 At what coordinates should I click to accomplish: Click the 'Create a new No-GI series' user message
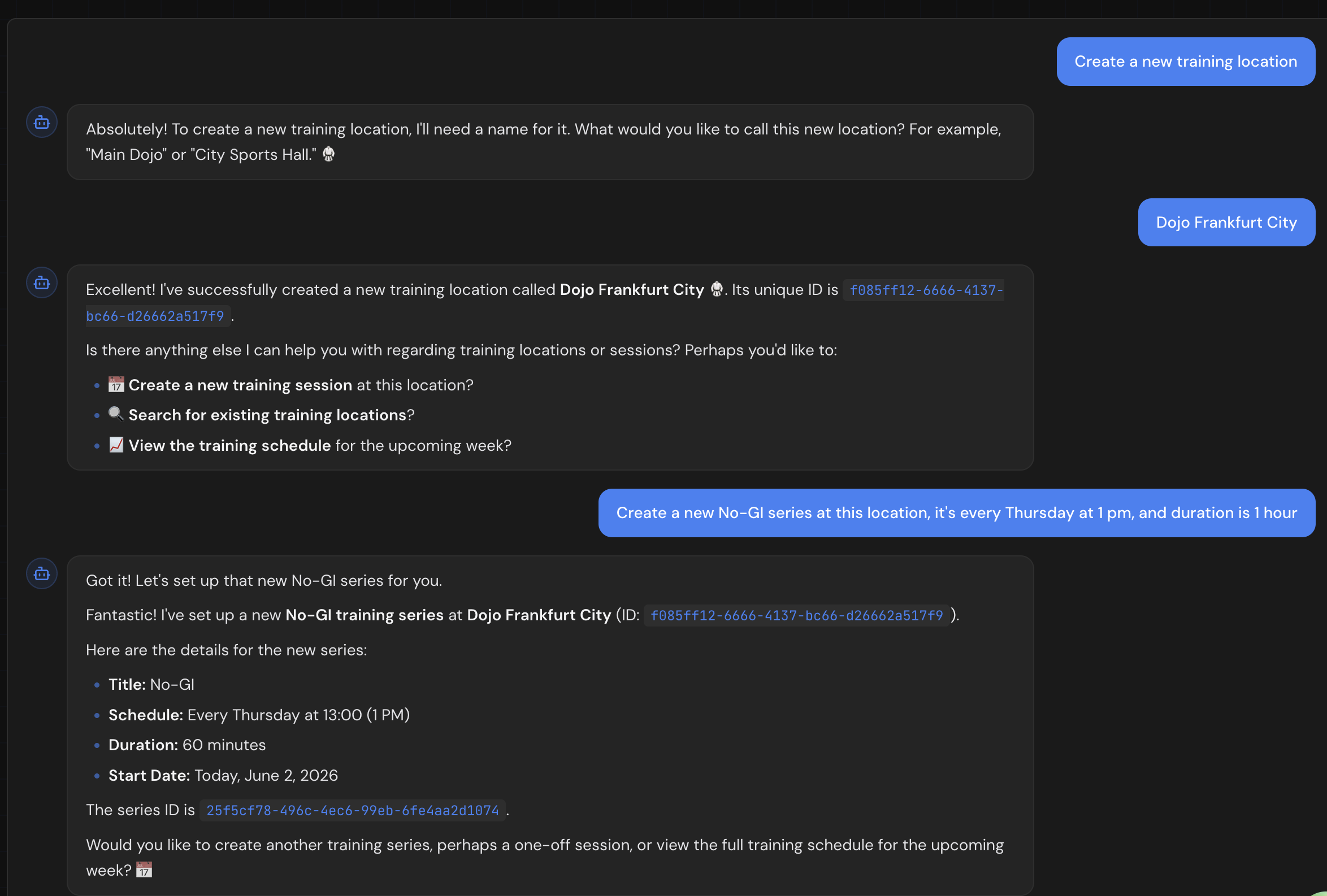coord(956,513)
